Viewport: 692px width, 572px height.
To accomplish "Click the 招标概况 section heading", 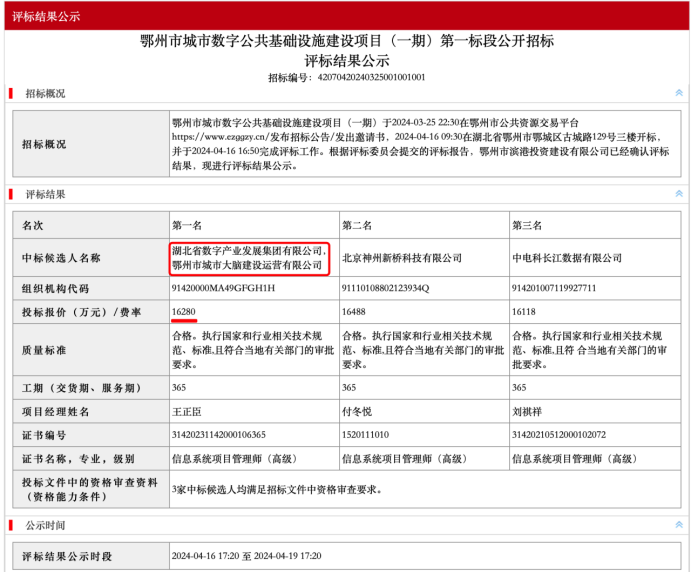I will click(x=45, y=93).
